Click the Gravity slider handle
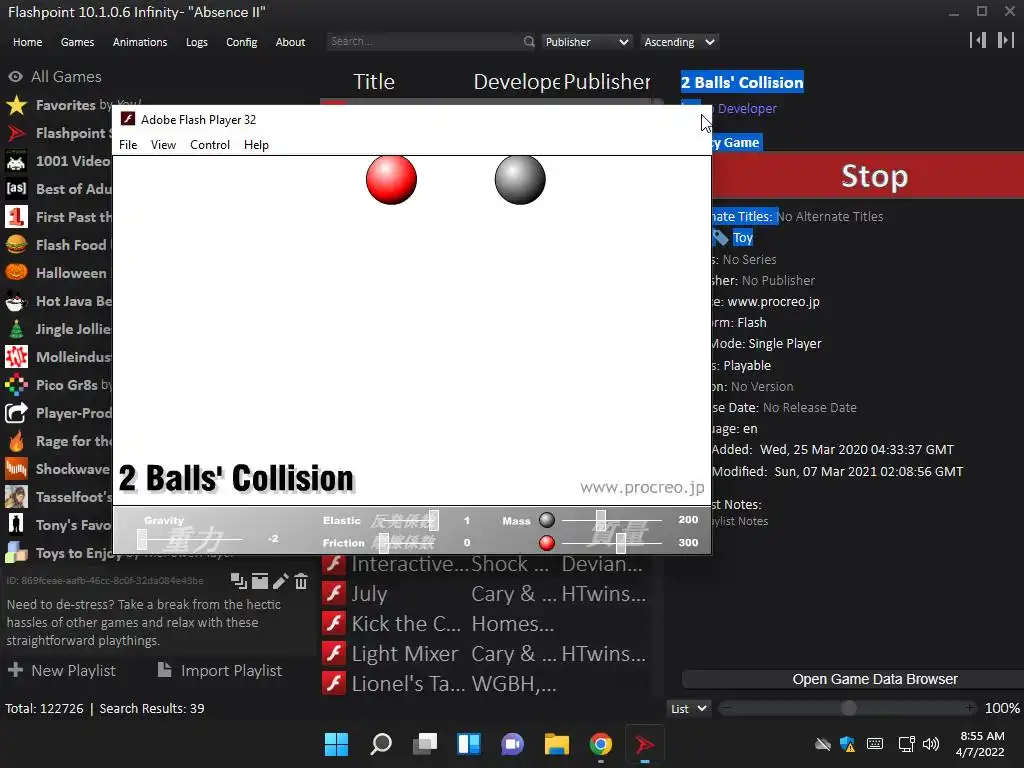The height and width of the screenshot is (768, 1024). click(x=142, y=539)
